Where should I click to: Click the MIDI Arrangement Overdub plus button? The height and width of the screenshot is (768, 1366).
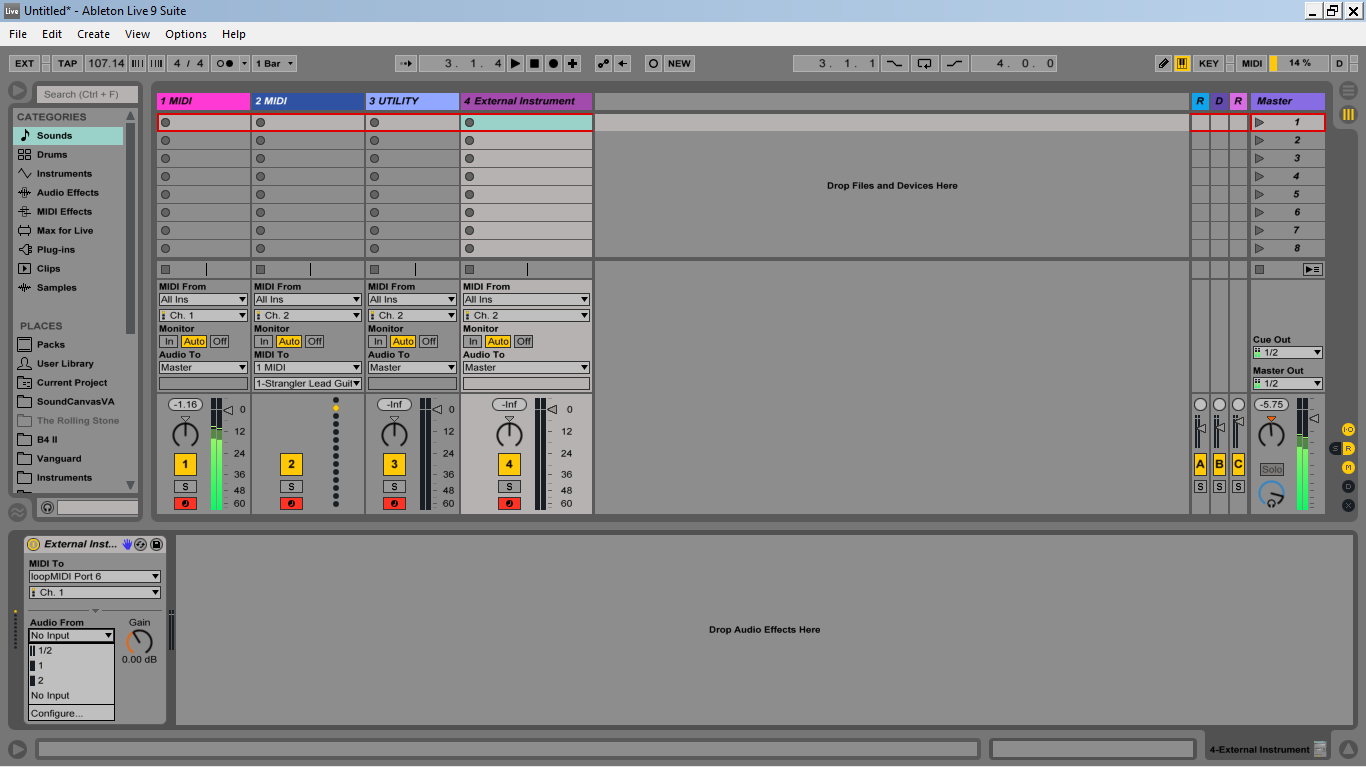573,63
